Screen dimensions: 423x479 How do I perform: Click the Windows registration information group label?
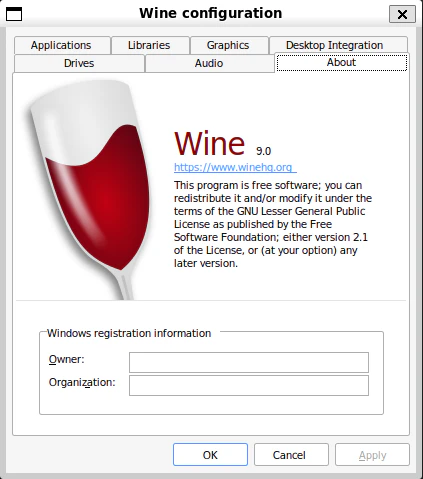tap(129, 333)
